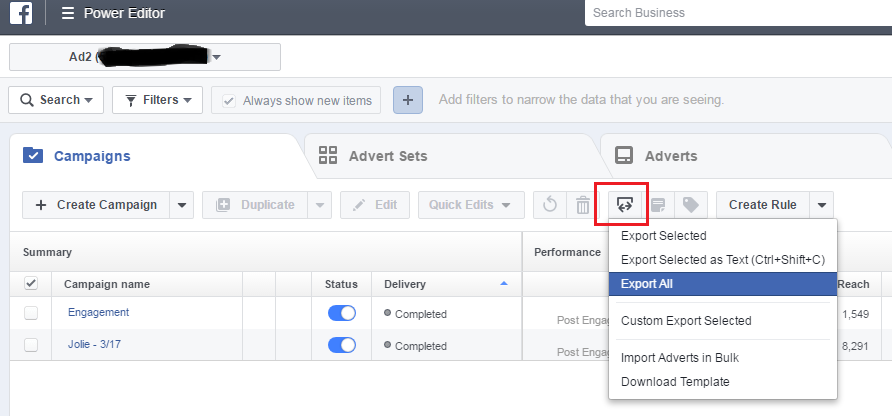Click the Search Business input field
The width and height of the screenshot is (892, 416).
[738, 13]
